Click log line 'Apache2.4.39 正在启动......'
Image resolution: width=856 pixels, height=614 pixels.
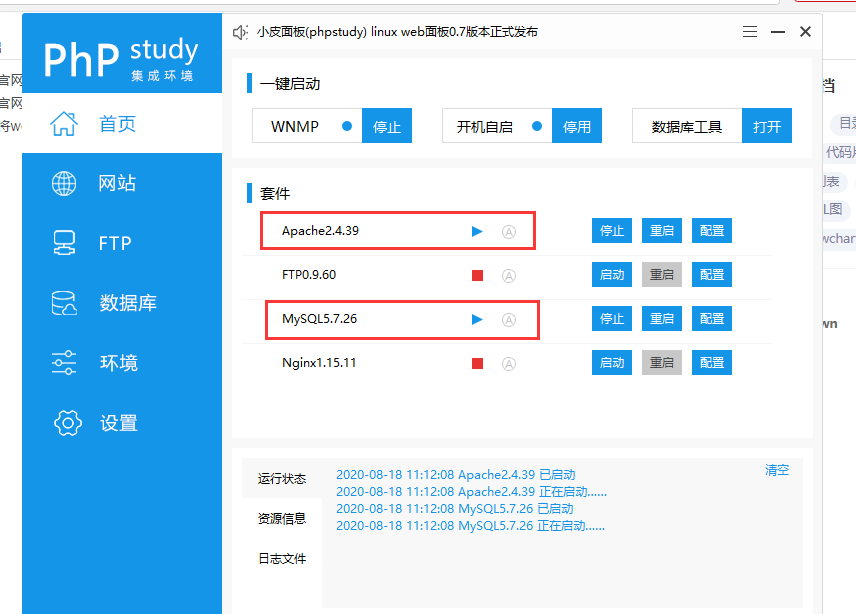pyautogui.click(x=472, y=492)
